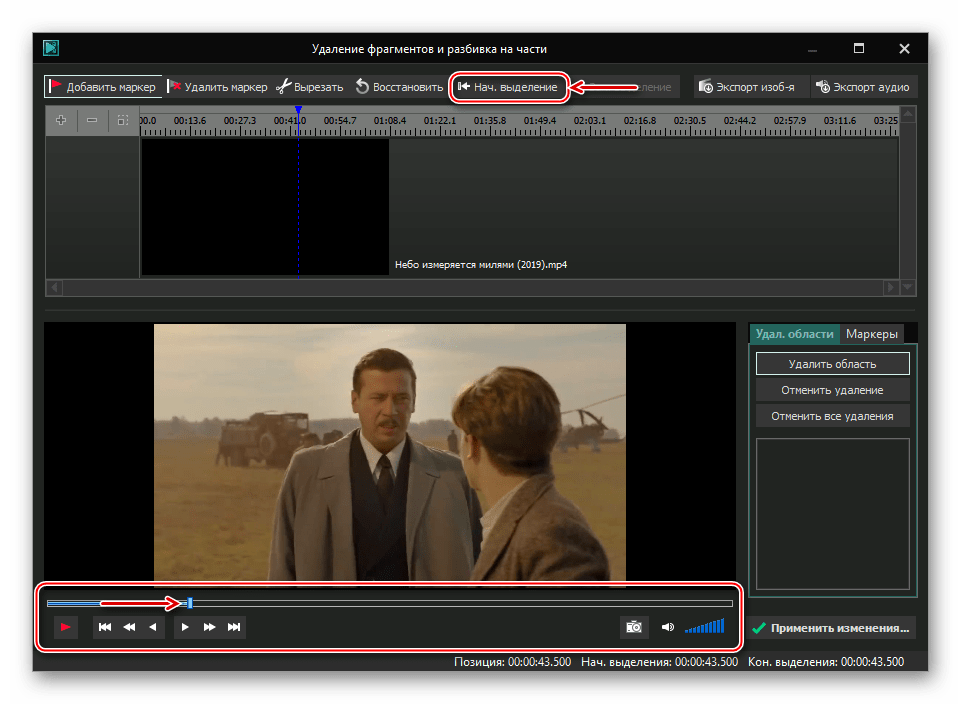Select the scissors Cut tool
This screenshot has width=961, height=704.
(x=310, y=87)
